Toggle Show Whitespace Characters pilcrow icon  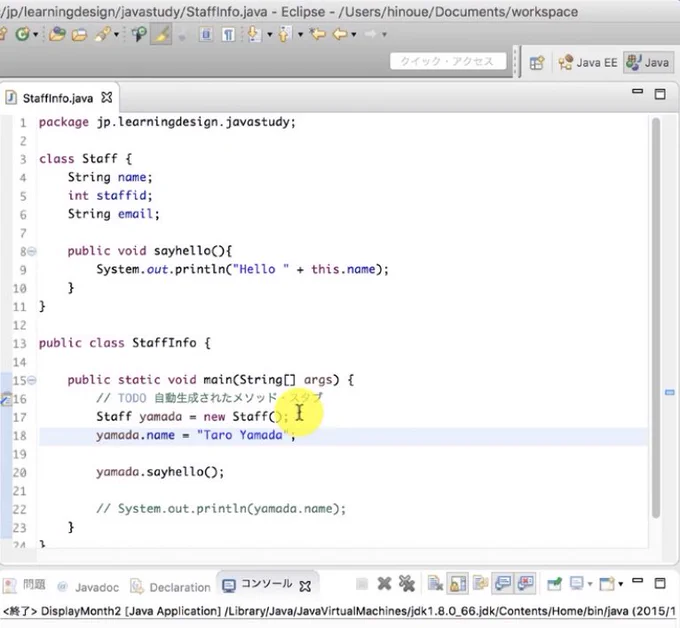228,34
